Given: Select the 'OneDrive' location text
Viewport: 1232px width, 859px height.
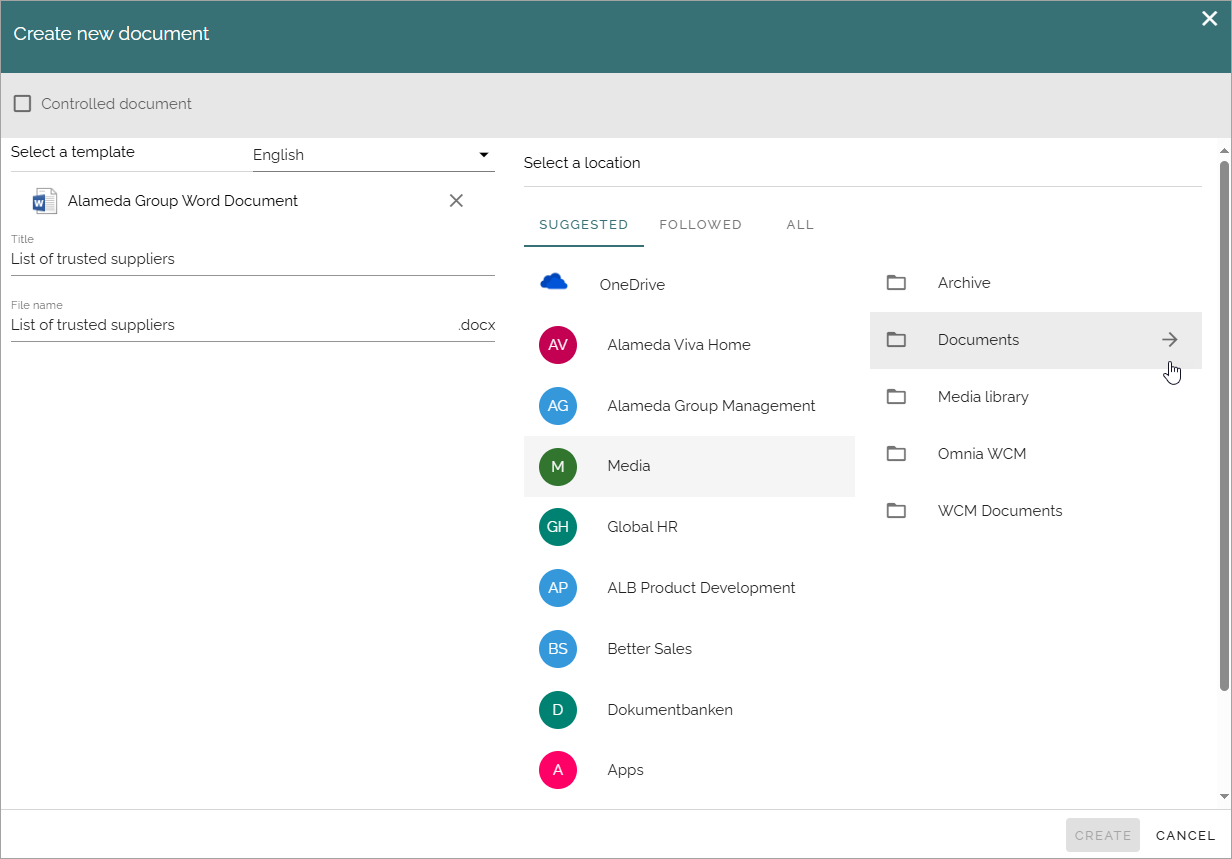Looking at the screenshot, I should (x=632, y=285).
